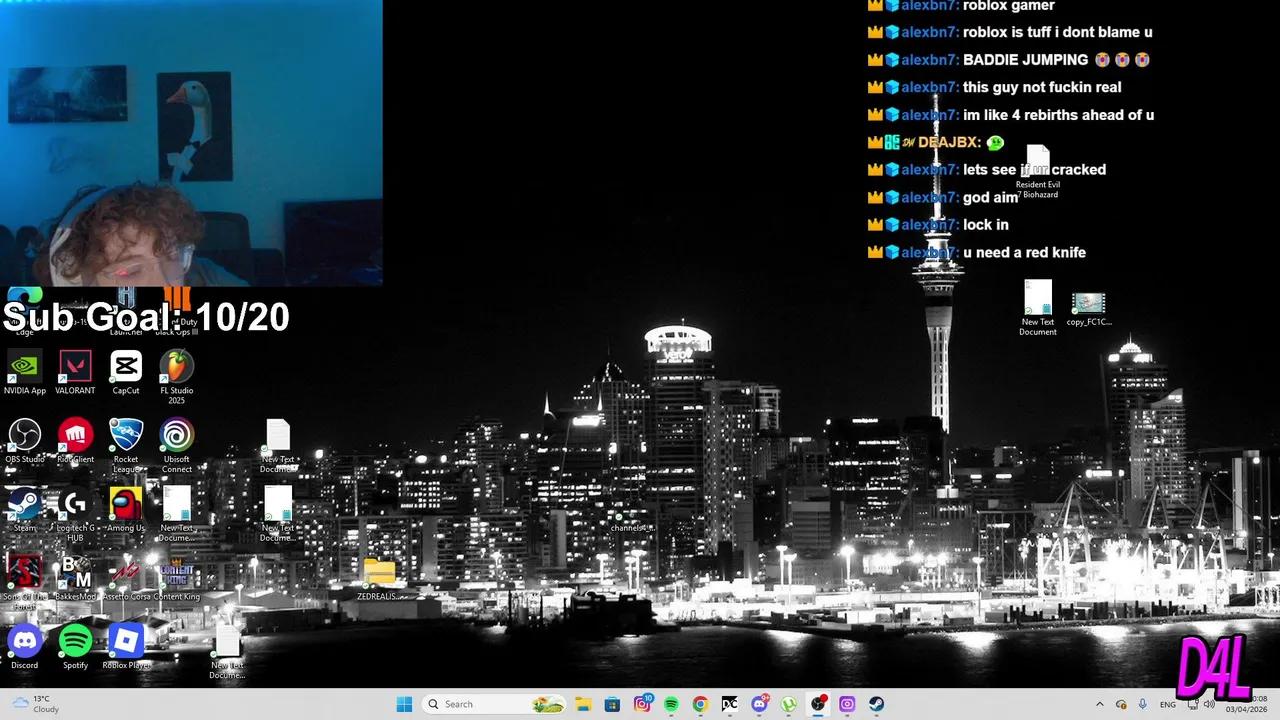Open the CapCut desktop icon
The height and width of the screenshot is (720, 1280).
coord(126,368)
